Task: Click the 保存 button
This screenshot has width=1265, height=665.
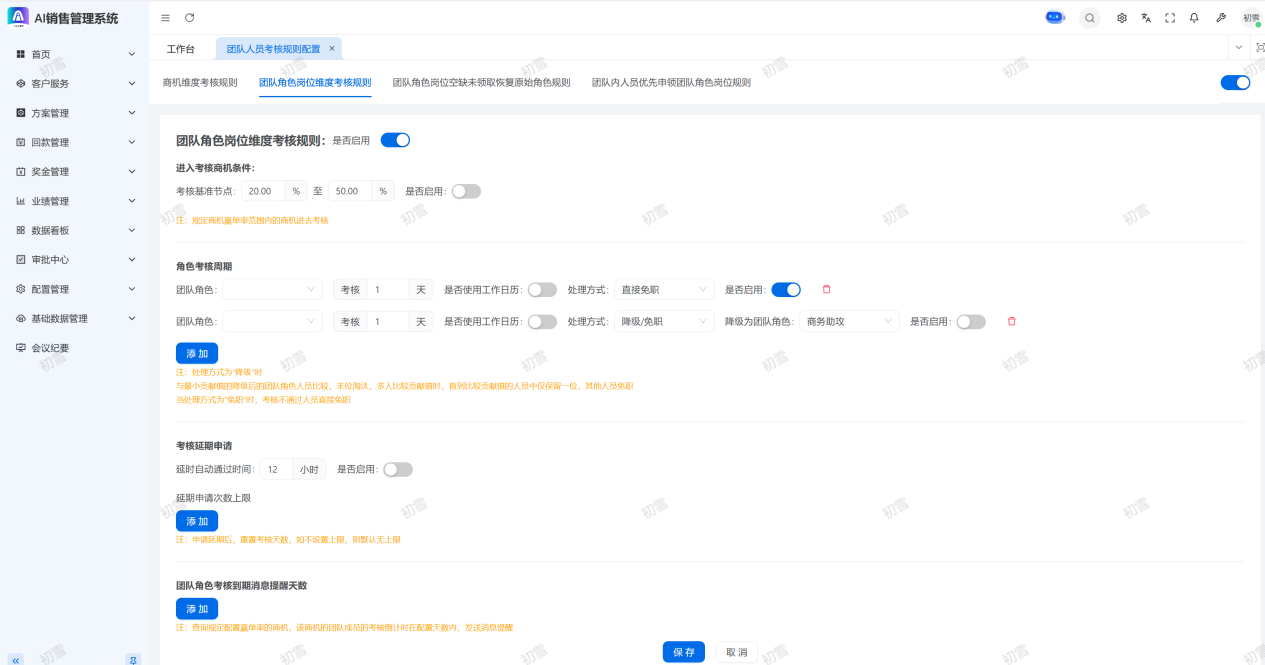Action: (x=683, y=652)
